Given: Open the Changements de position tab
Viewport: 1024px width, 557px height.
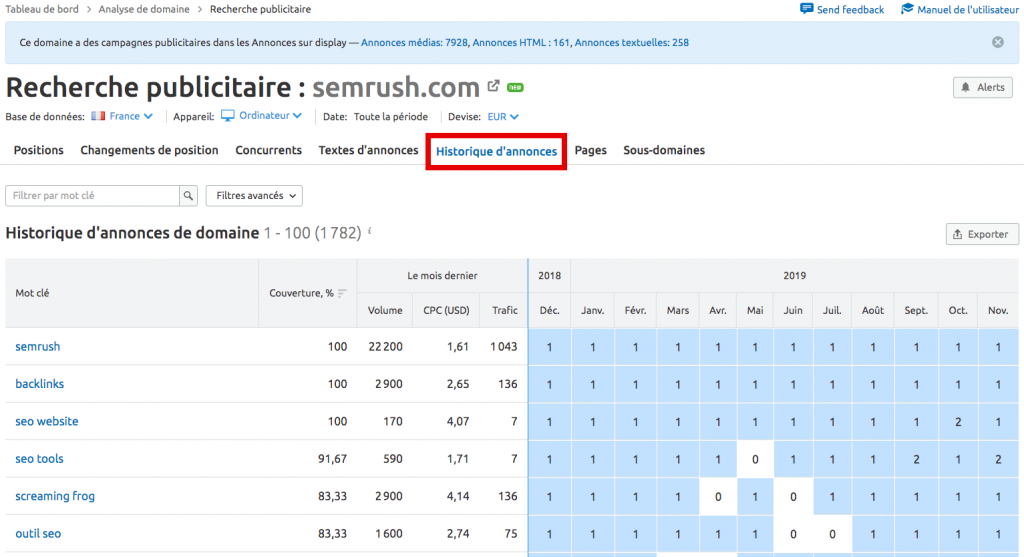Looking at the screenshot, I should (150, 150).
